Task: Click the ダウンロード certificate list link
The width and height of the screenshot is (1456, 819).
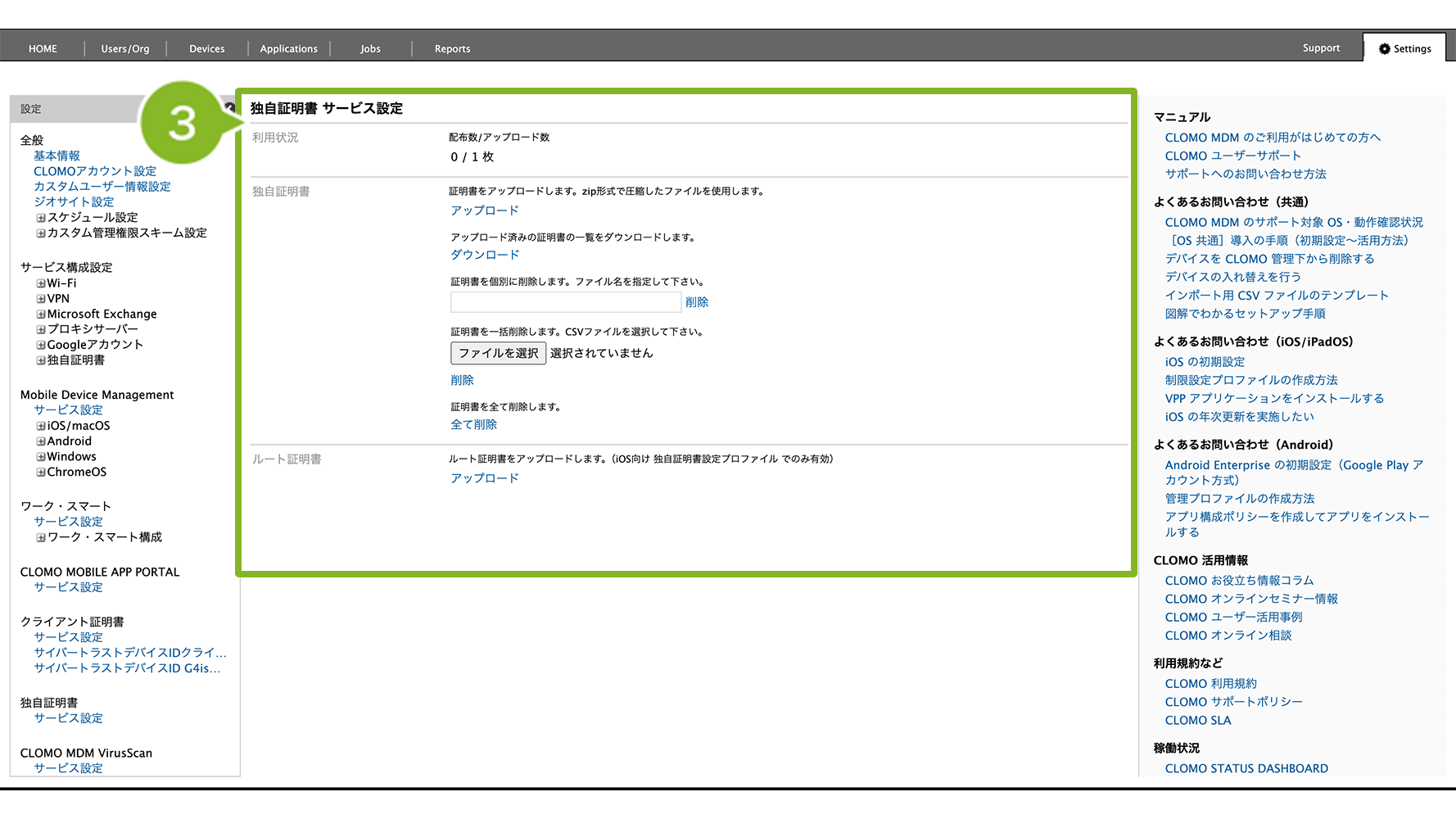Action: [x=485, y=255]
